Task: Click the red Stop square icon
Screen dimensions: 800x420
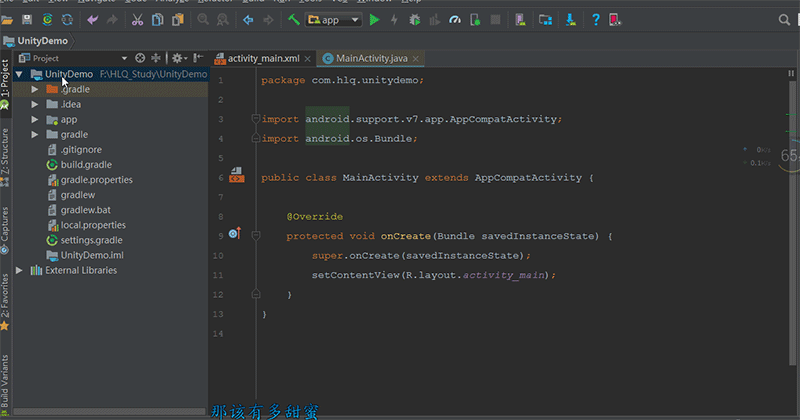Action: click(x=497, y=19)
